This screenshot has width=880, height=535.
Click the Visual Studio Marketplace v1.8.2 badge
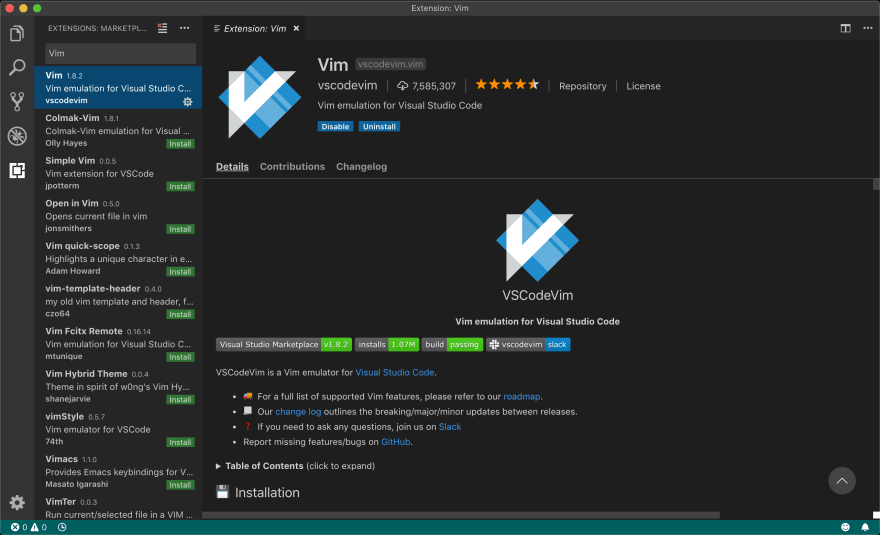[283, 345]
